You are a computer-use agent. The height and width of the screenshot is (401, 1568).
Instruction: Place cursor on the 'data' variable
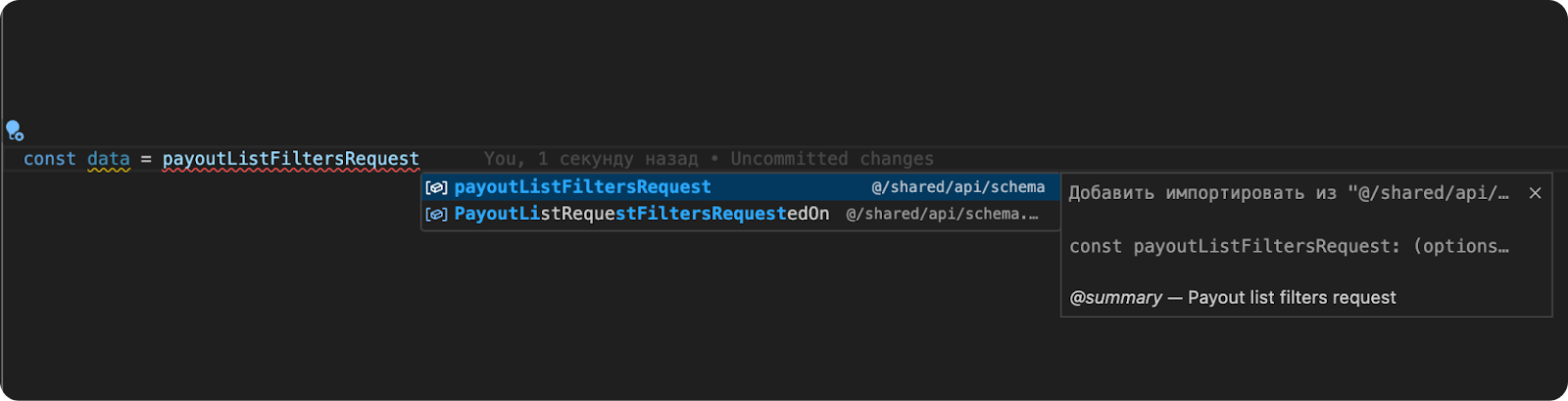tap(108, 159)
